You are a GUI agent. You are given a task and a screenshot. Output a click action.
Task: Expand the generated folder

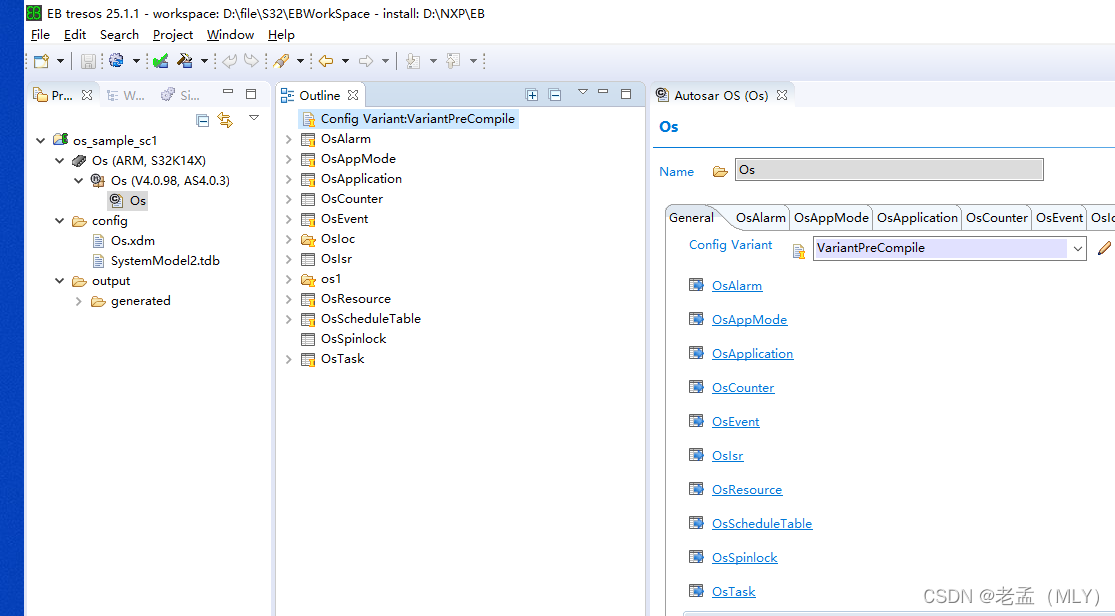coord(78,301)
